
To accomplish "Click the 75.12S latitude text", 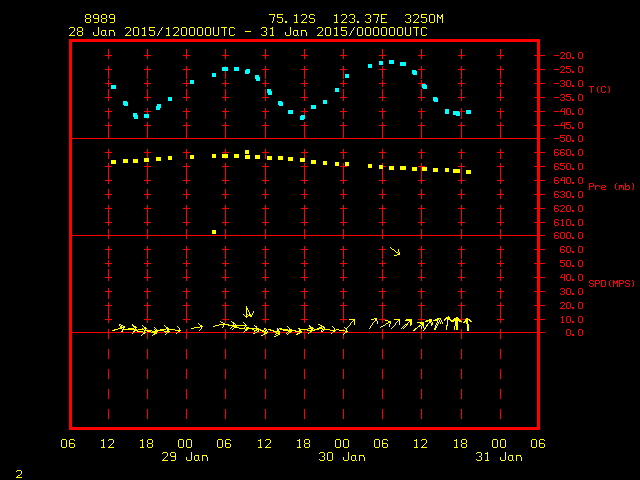I will (x=292, y=19).
